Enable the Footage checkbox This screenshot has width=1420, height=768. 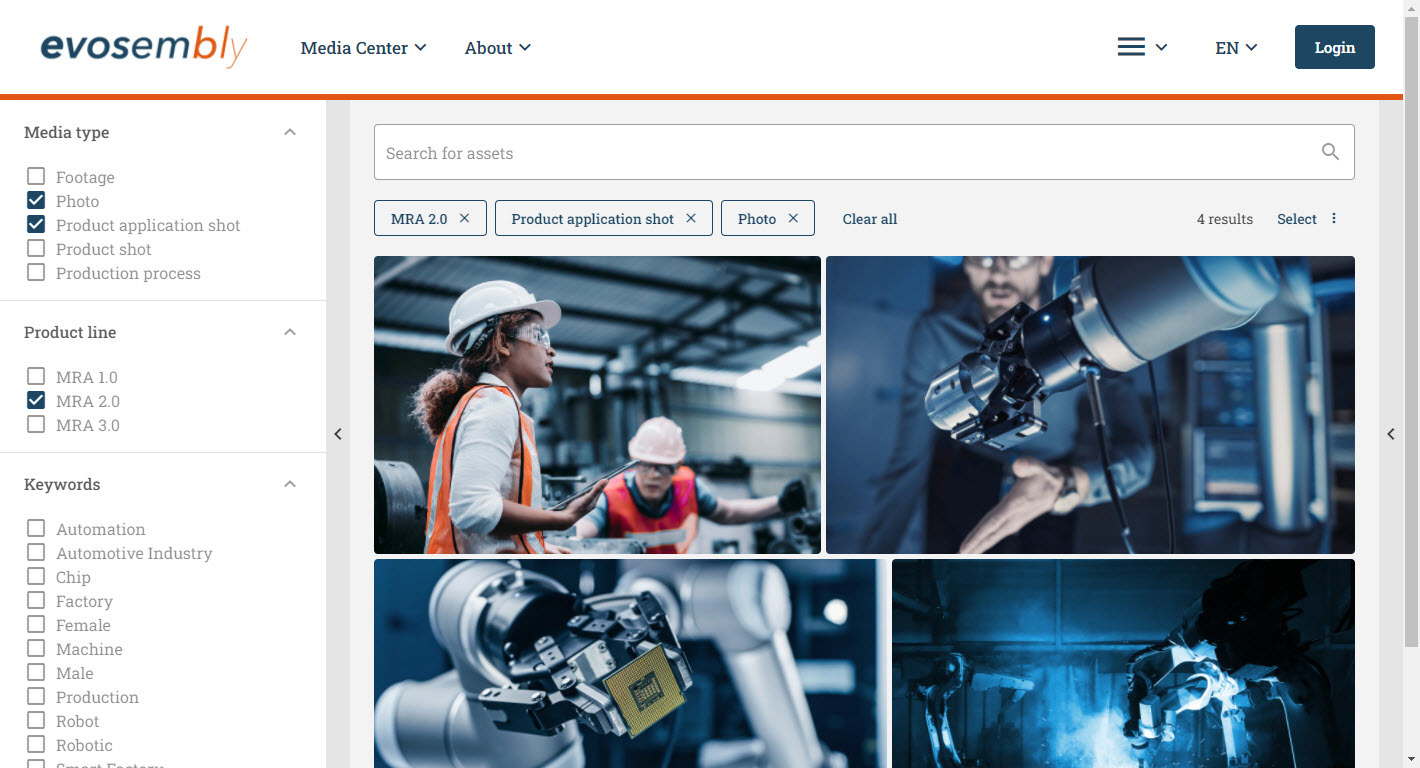(x=36, y=177)
